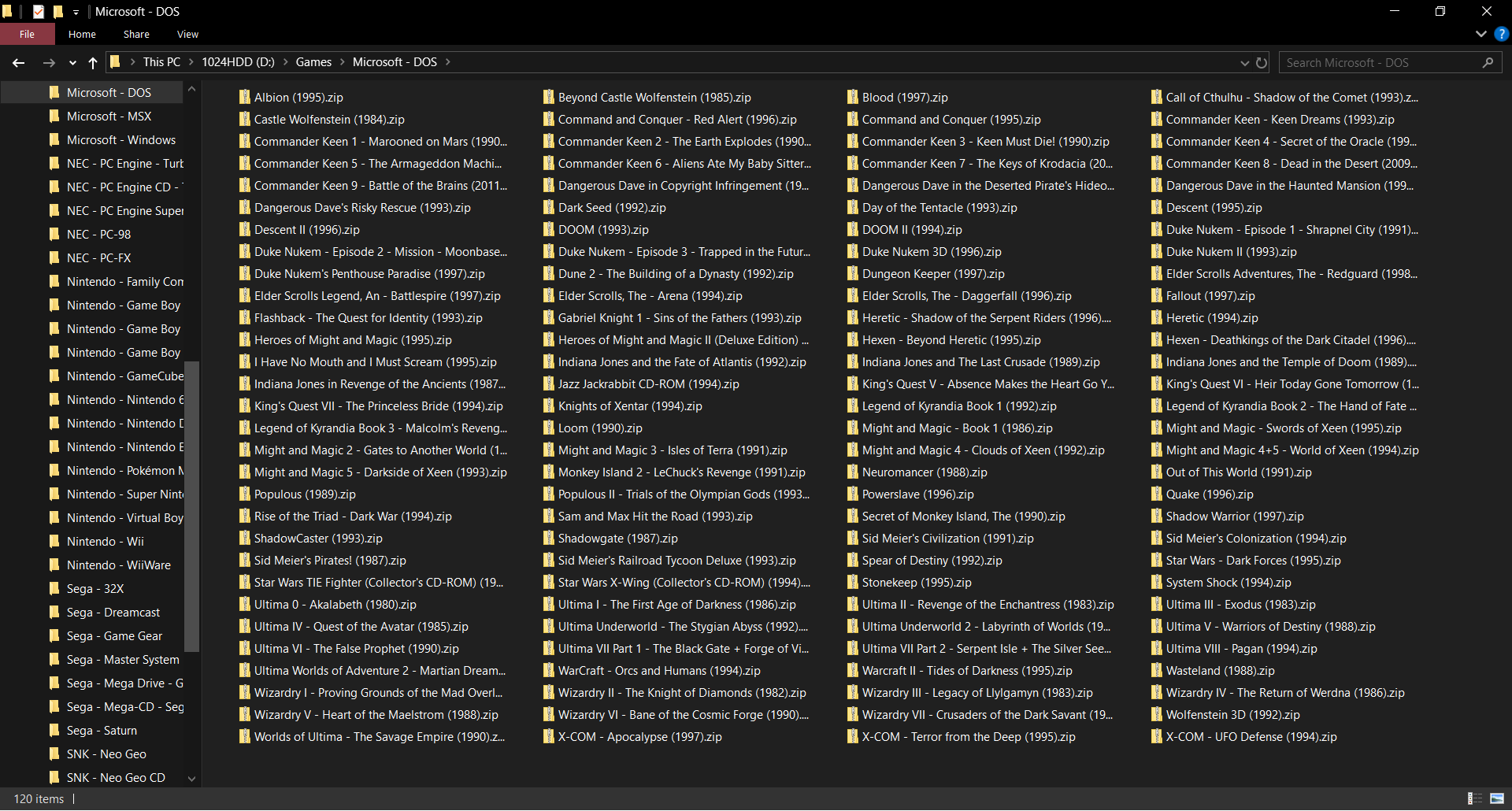Open Nintendo - GameCube folder in sidebar
1512x811 pixels.
pos(125,376)
